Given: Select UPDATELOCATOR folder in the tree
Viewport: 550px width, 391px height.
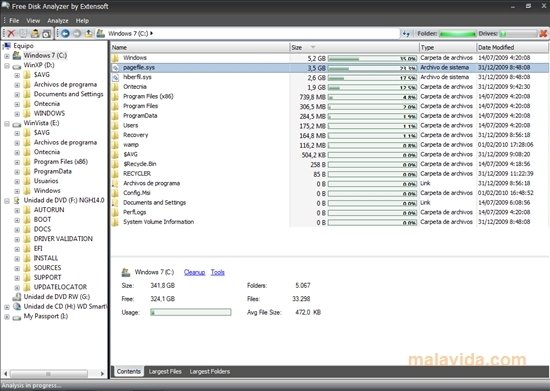Looking at the screenshot, I should (x=60, y=287).
